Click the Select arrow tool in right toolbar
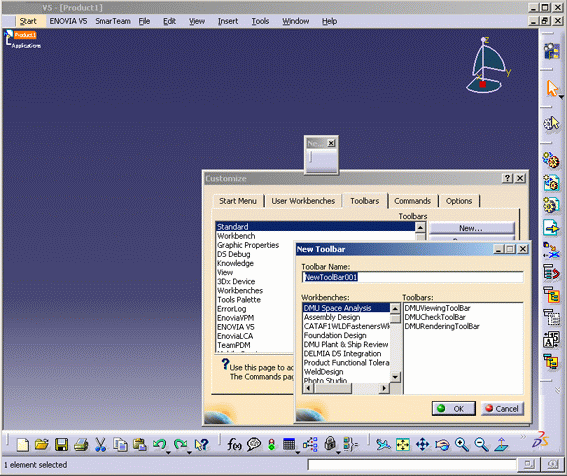The image size is (567, 476). pos(551,88)
